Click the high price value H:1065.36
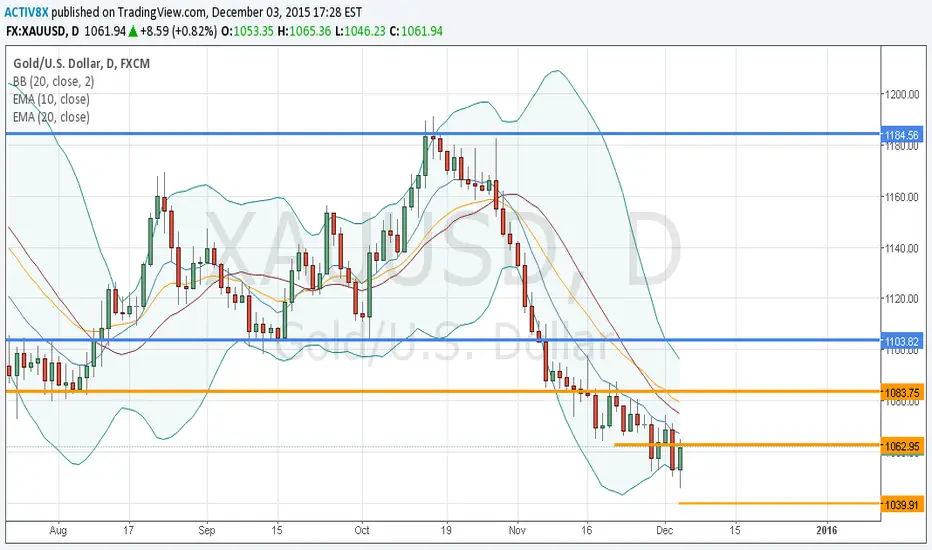 (x=304, y=31)
